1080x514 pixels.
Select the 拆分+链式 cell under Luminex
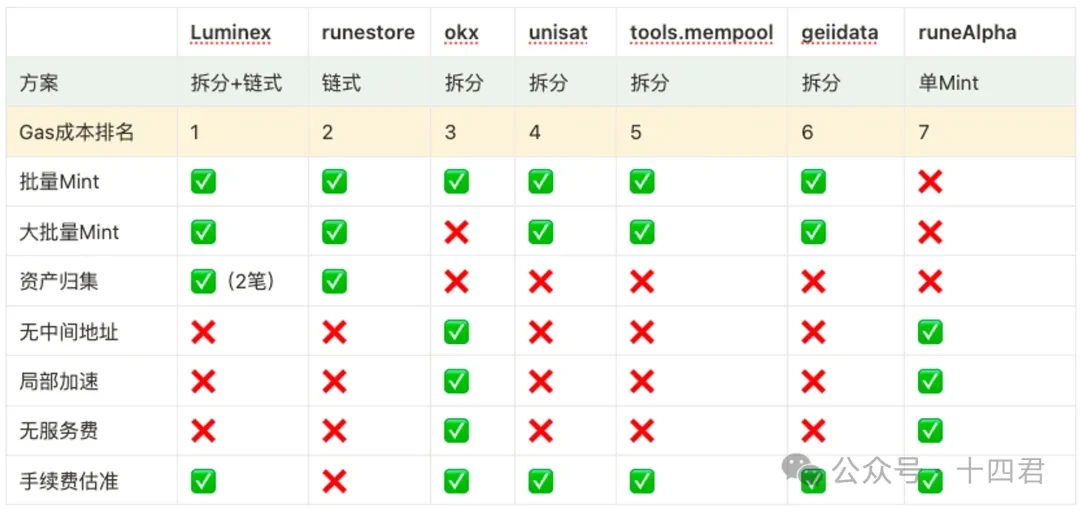click(x=236, y=83)
